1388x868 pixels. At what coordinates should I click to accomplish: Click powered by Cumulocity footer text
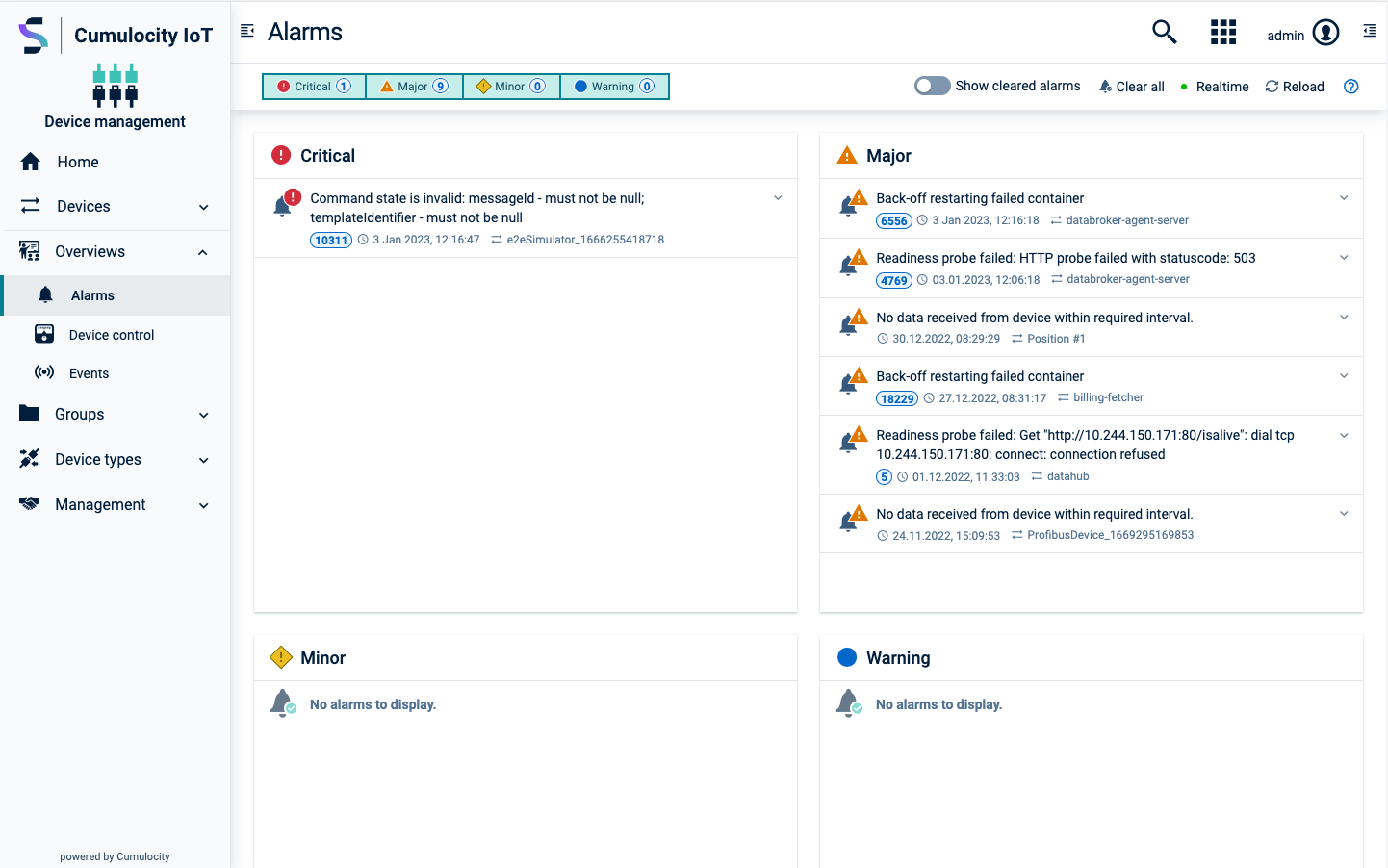tap(115, 856)
